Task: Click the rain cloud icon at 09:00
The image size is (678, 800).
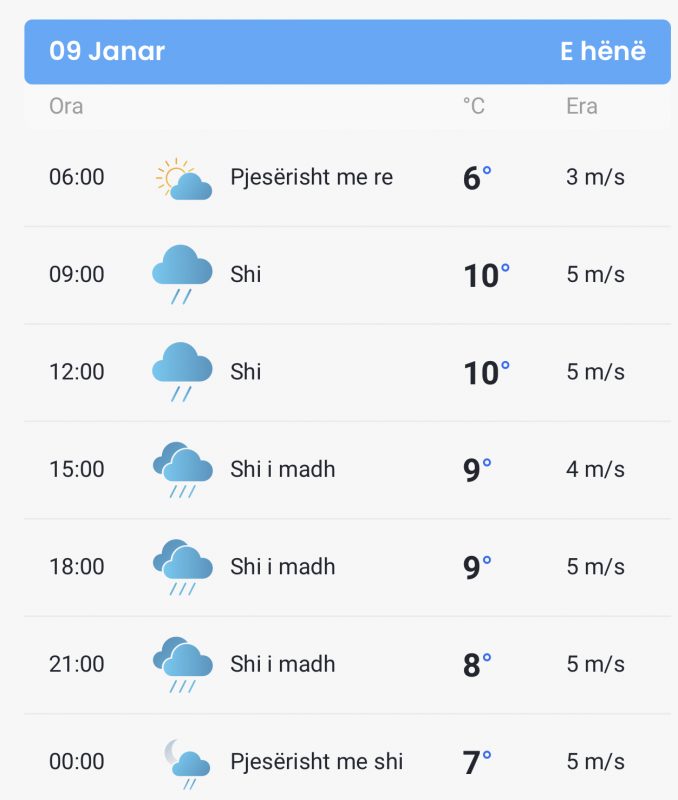Action: coord(182,274)
